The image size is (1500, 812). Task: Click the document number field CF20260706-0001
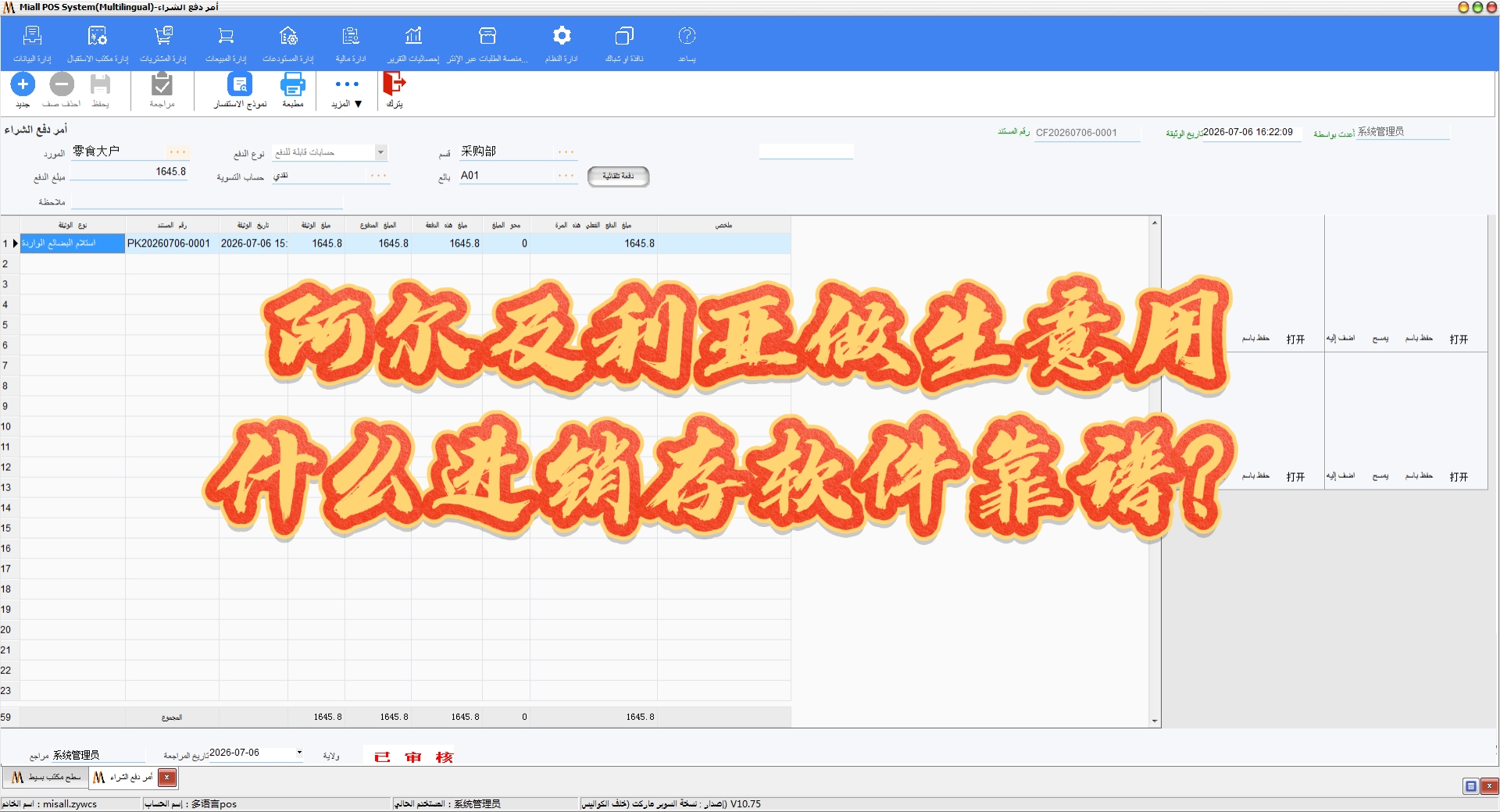tap(1087, 133)
